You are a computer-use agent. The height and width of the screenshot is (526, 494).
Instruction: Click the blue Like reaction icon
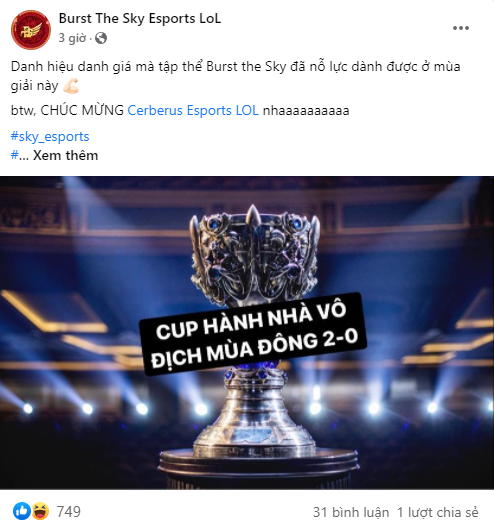coord(22,511)
